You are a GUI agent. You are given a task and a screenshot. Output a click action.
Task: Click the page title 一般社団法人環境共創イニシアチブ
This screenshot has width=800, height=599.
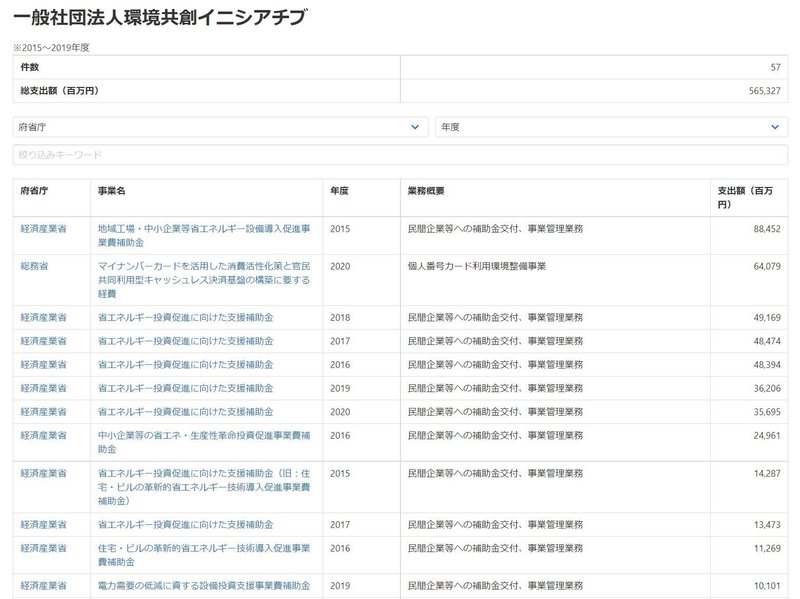click(x=160, y=17)
